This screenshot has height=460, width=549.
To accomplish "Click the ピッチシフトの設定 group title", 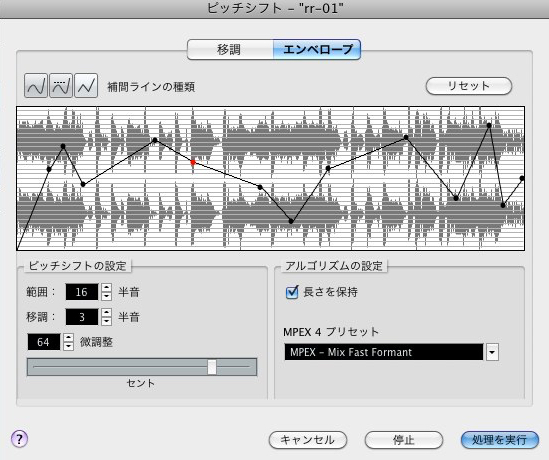I will pyautogui.click(x=77, y=266).
